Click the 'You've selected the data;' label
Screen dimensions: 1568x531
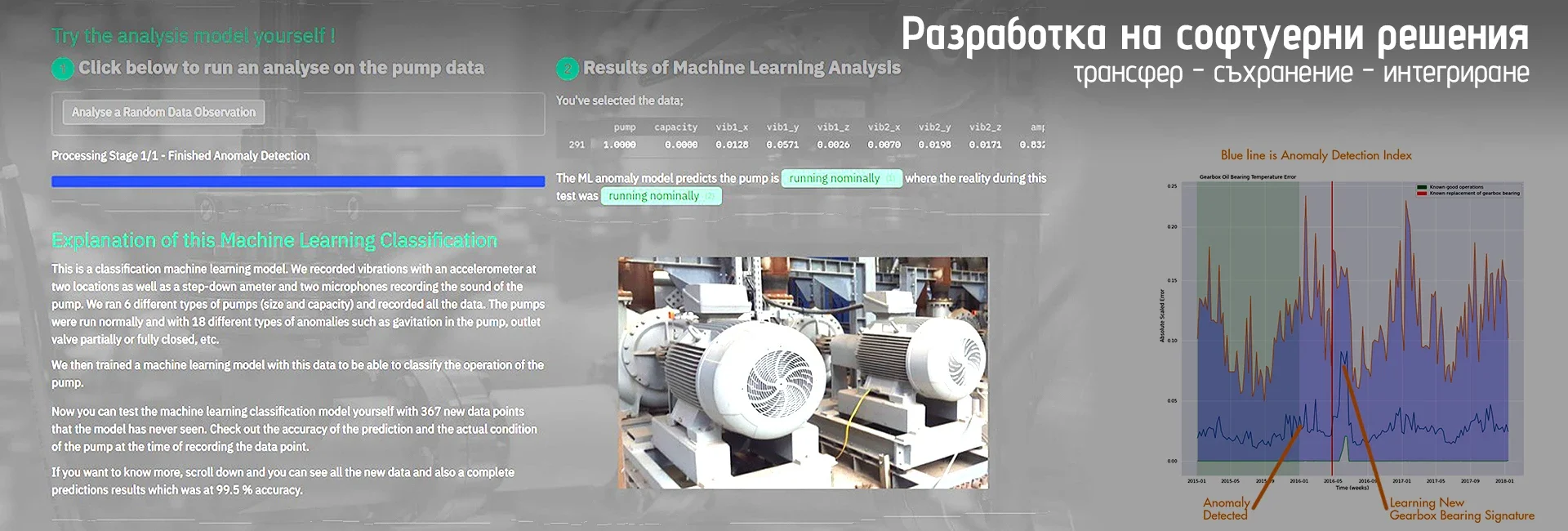620,100
